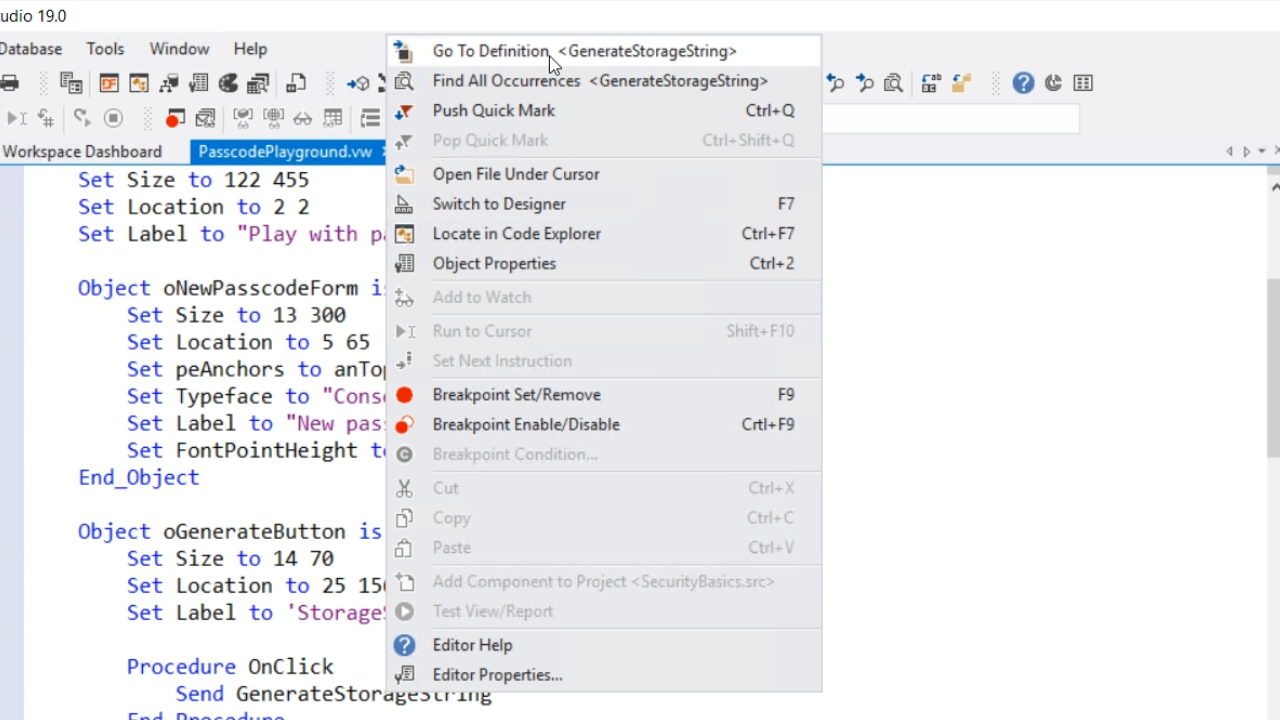Click the red breakpoint toolbar icon
The width and height of the screenshot is (1280, 720).
[x=175, y=119]
